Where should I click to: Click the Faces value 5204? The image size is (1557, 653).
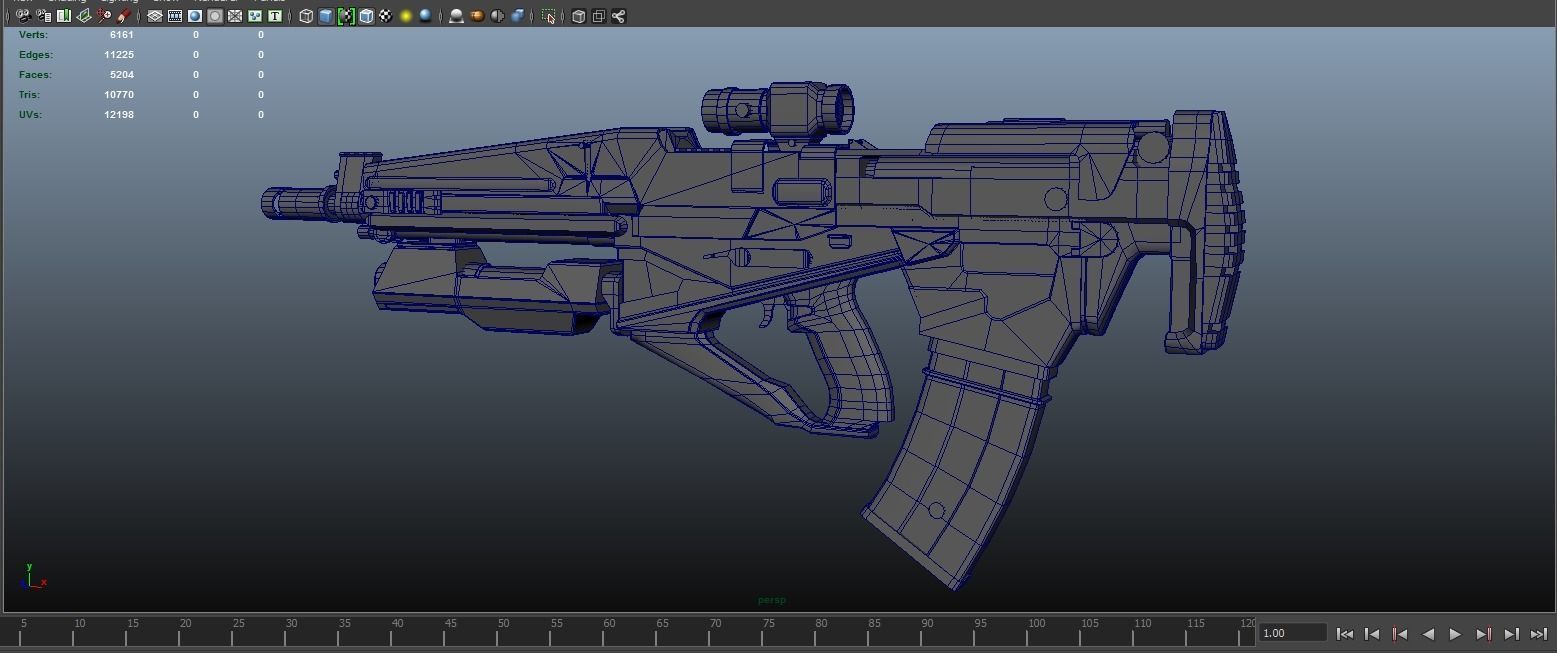coord(122,74)
